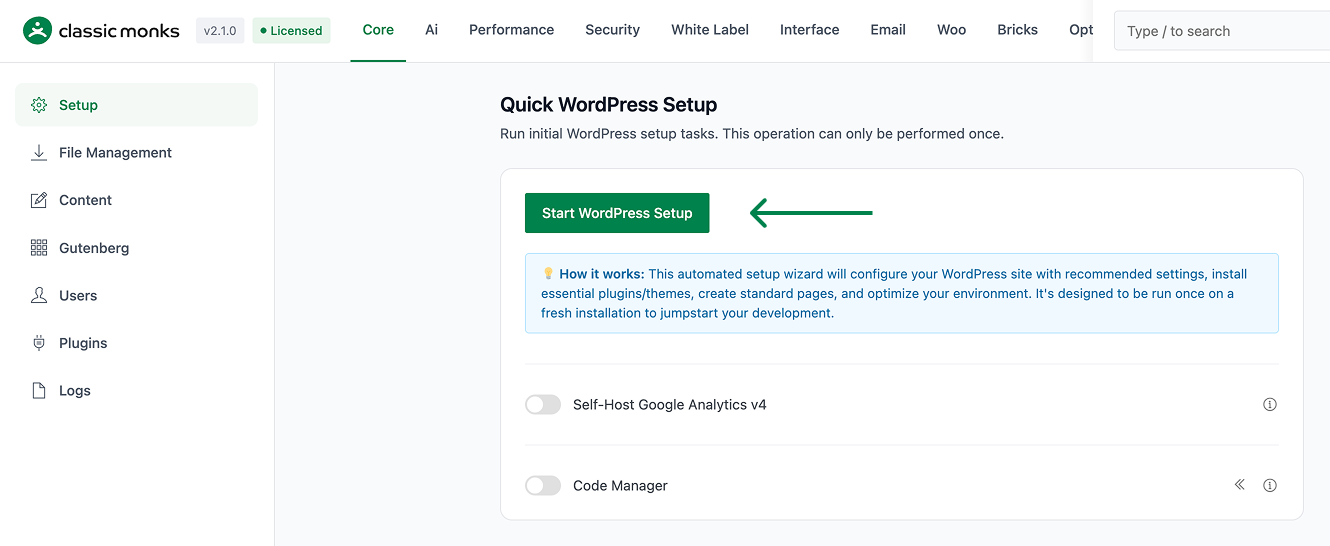Click the Content edit pencil icon
The height and width of the screenshot is (546, 1330).
click(39, 200)
